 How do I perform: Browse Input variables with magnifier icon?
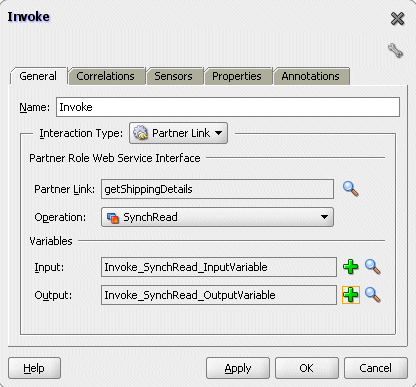(373, 267)
